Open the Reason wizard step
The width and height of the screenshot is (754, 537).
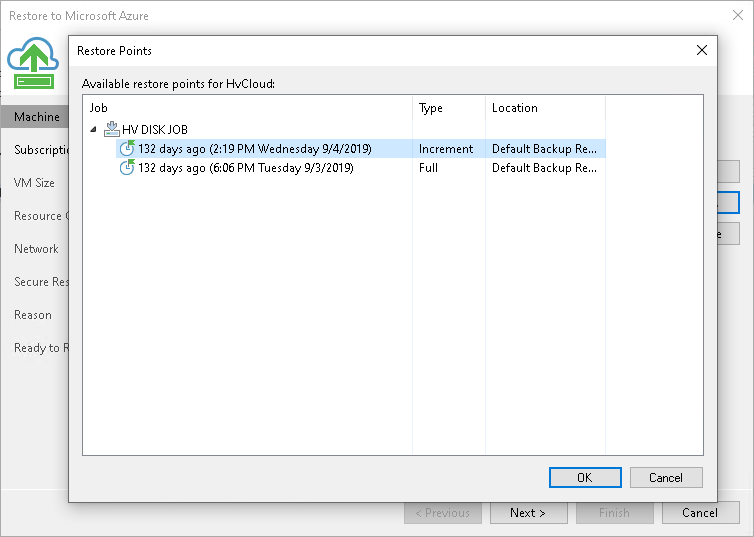[x=33, y=315]
